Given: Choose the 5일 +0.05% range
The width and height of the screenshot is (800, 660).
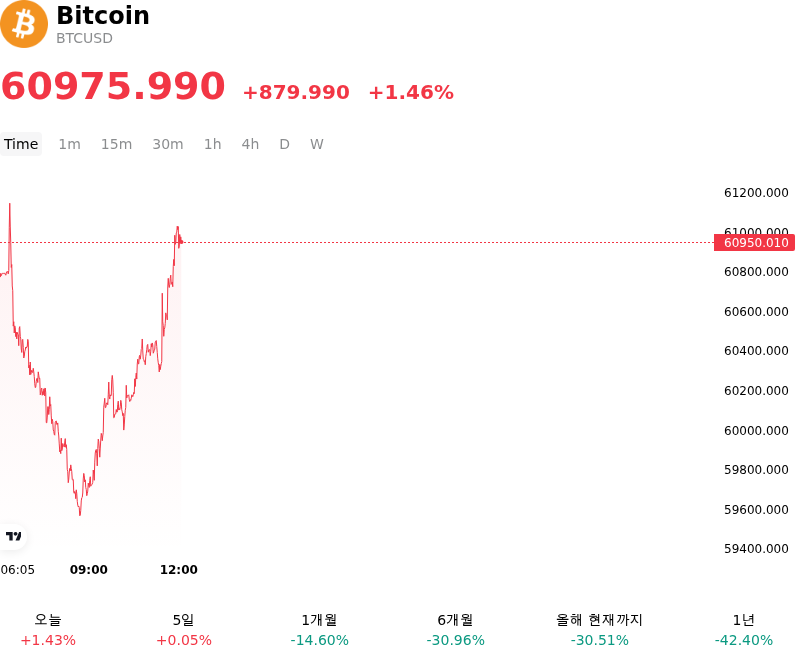Looking at the screenshot, I should [184, 630].
